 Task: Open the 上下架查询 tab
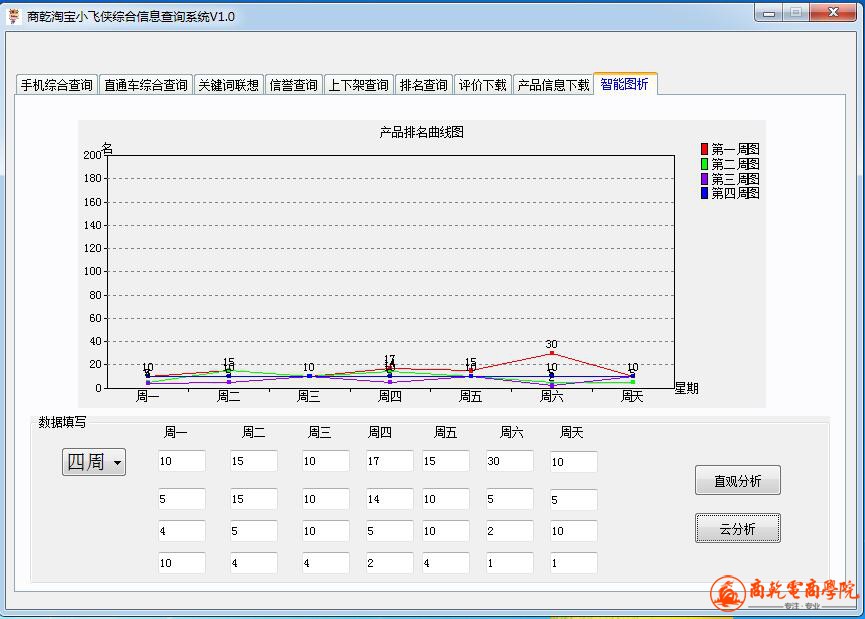coord(358,85)
